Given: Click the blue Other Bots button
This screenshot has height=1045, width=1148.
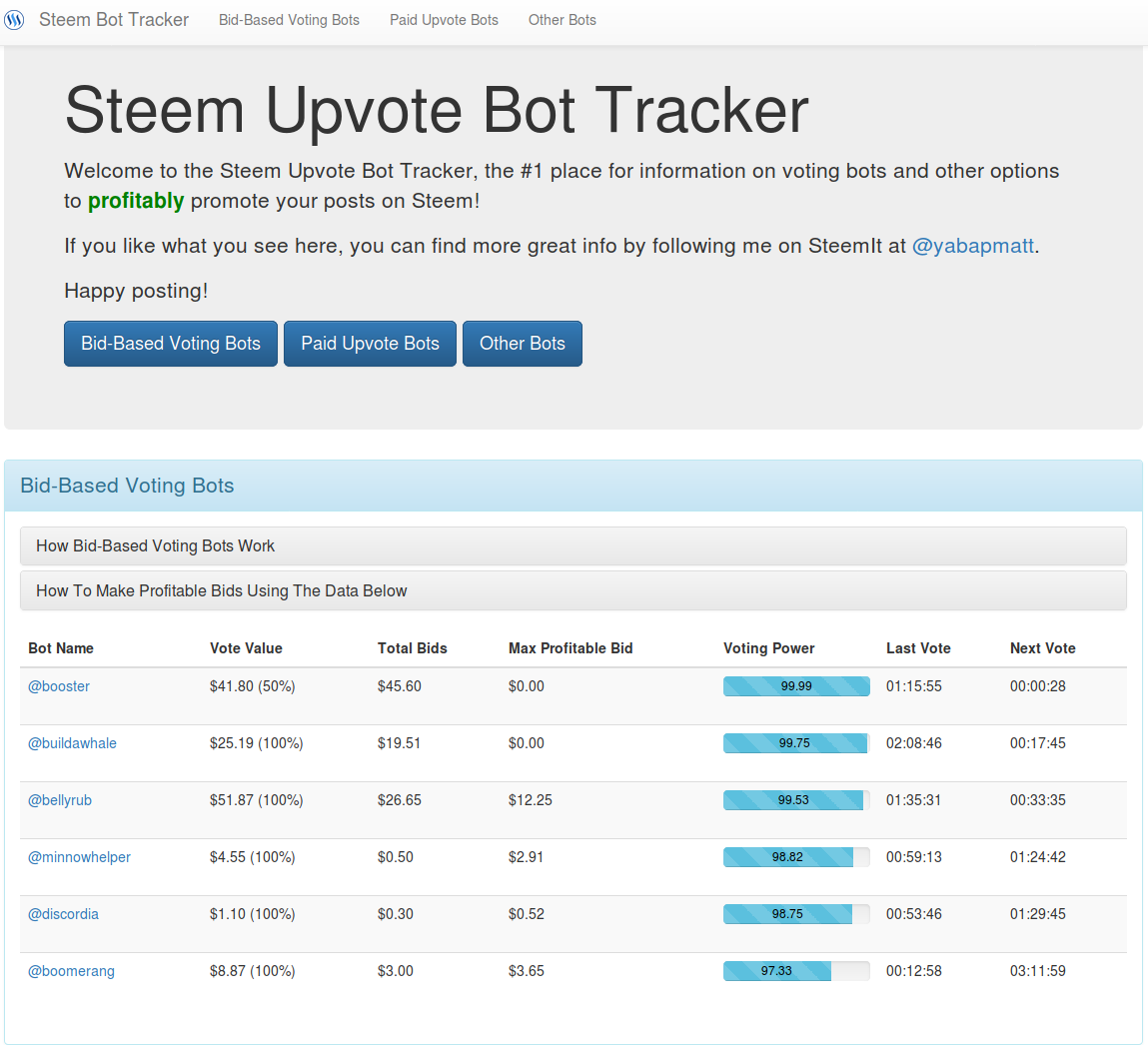Looking at the screenshot, I should point(522,344).
